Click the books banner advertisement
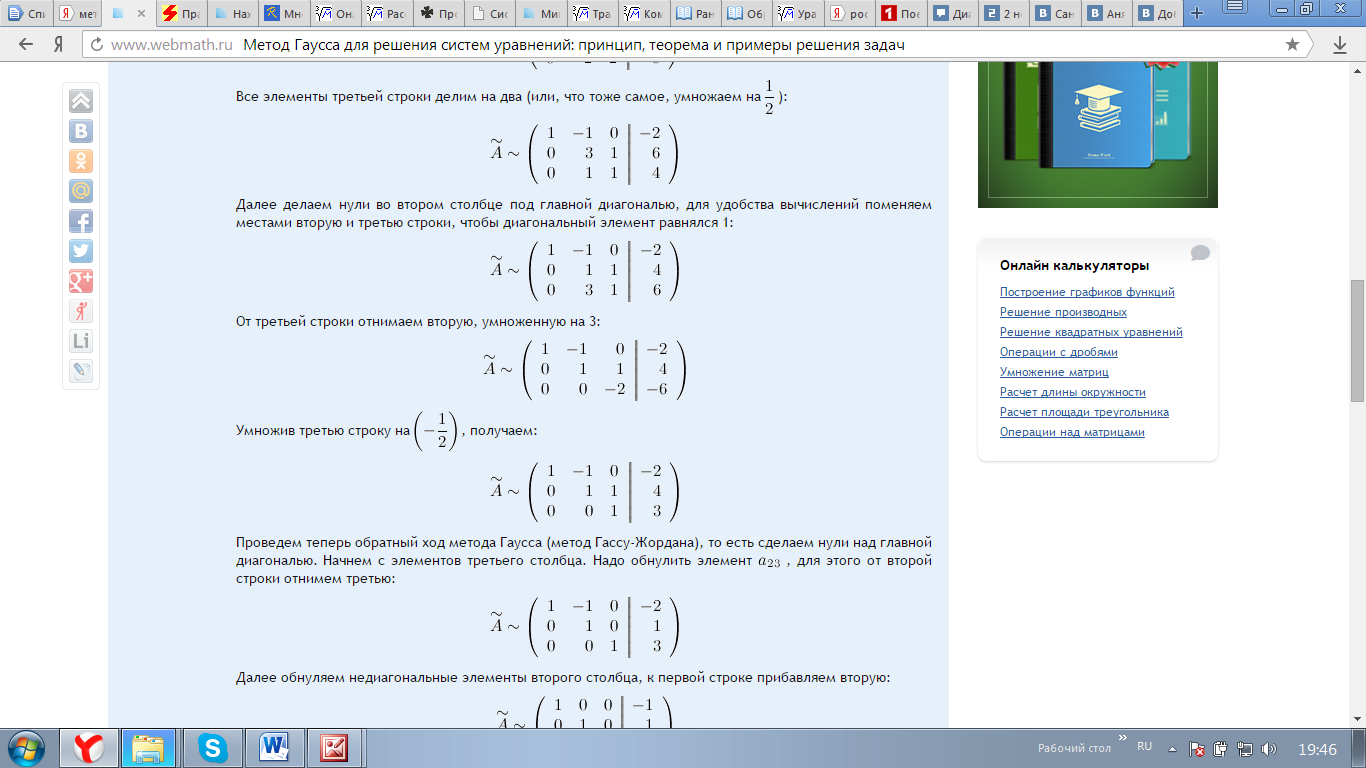 1098,134
